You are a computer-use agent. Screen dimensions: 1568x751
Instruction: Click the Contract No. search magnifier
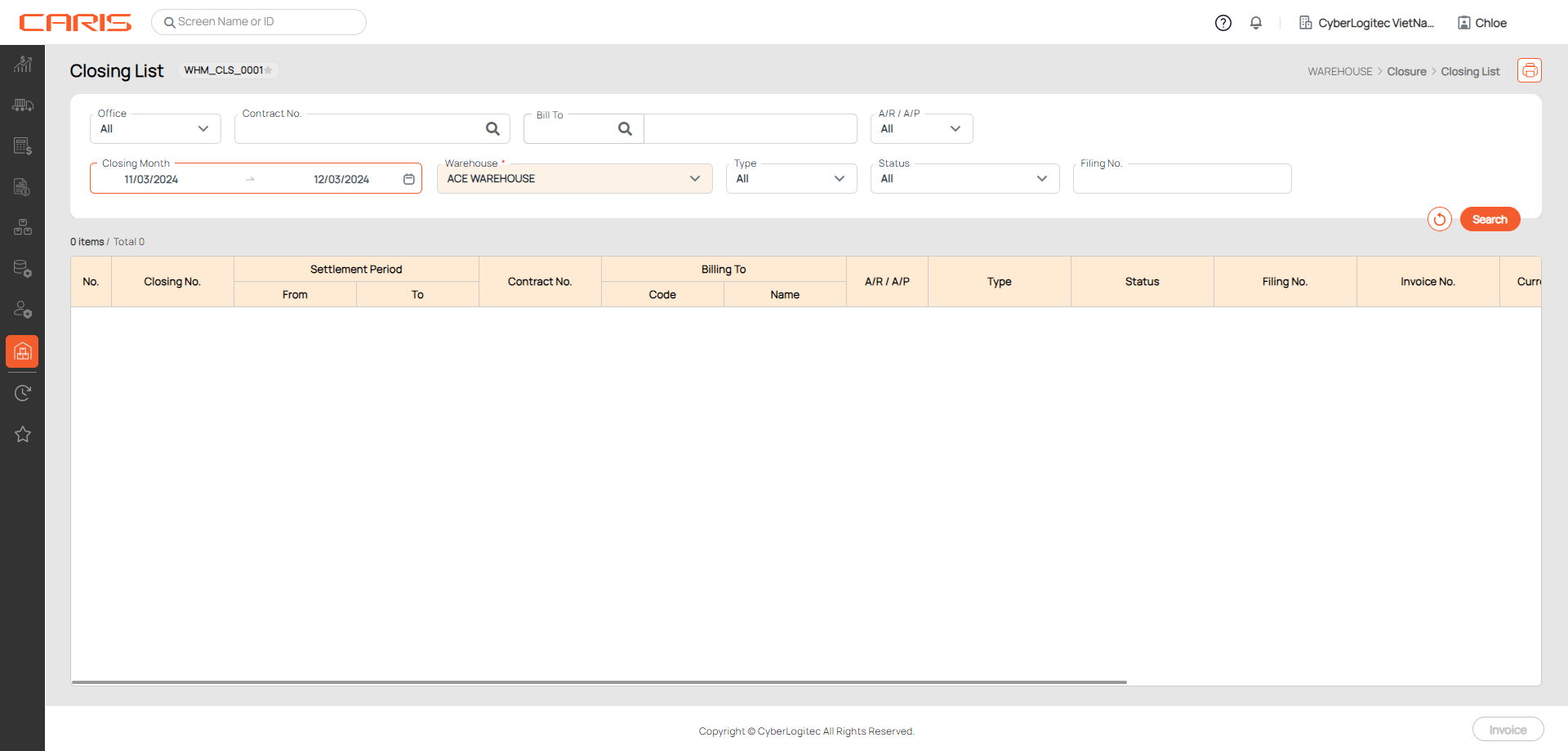(x=492, y=128)
